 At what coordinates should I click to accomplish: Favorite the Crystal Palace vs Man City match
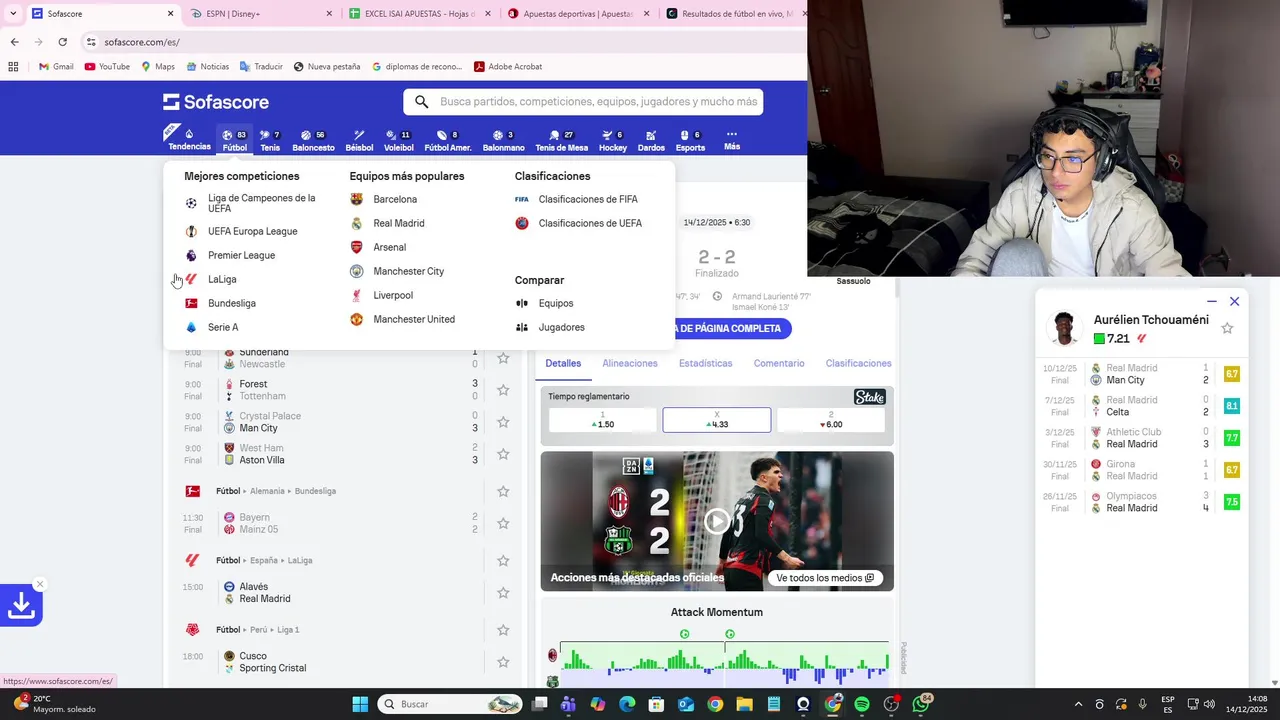pos(503,422)
